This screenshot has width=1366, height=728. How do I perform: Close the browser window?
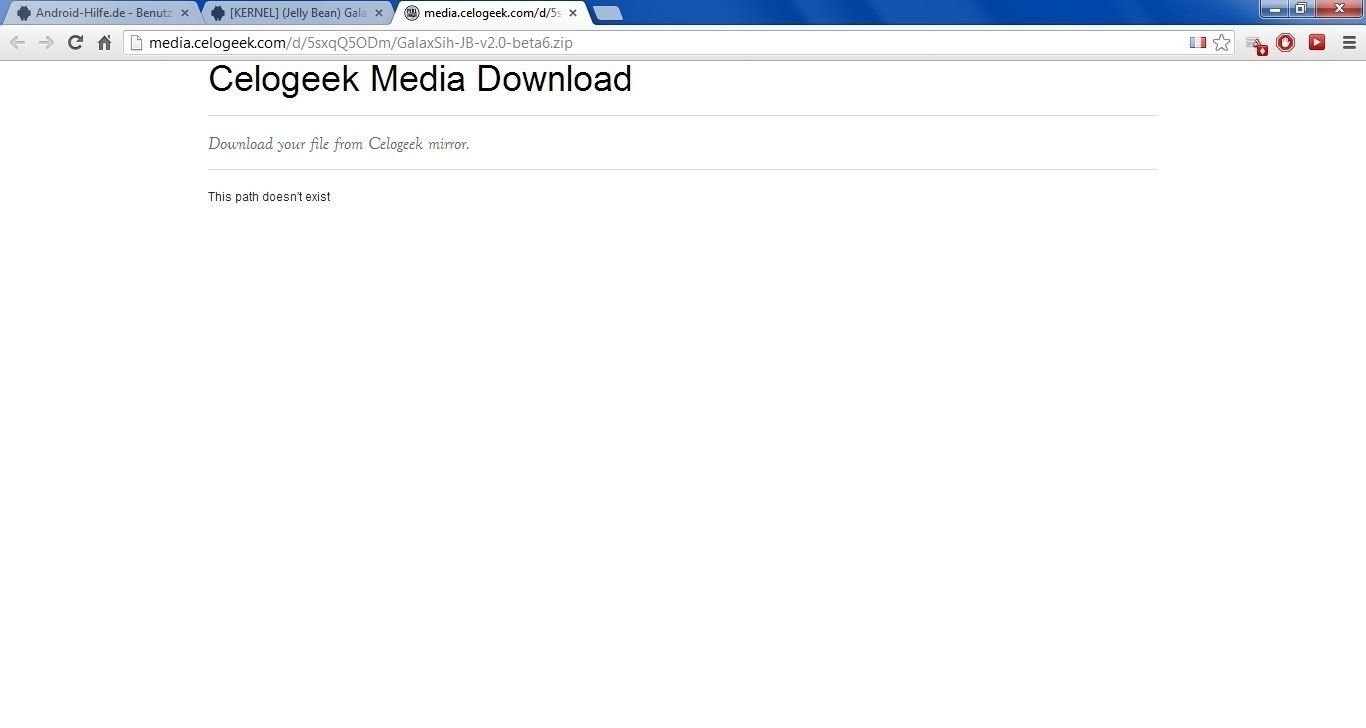pyautogui.click(x=1339, y=8)
